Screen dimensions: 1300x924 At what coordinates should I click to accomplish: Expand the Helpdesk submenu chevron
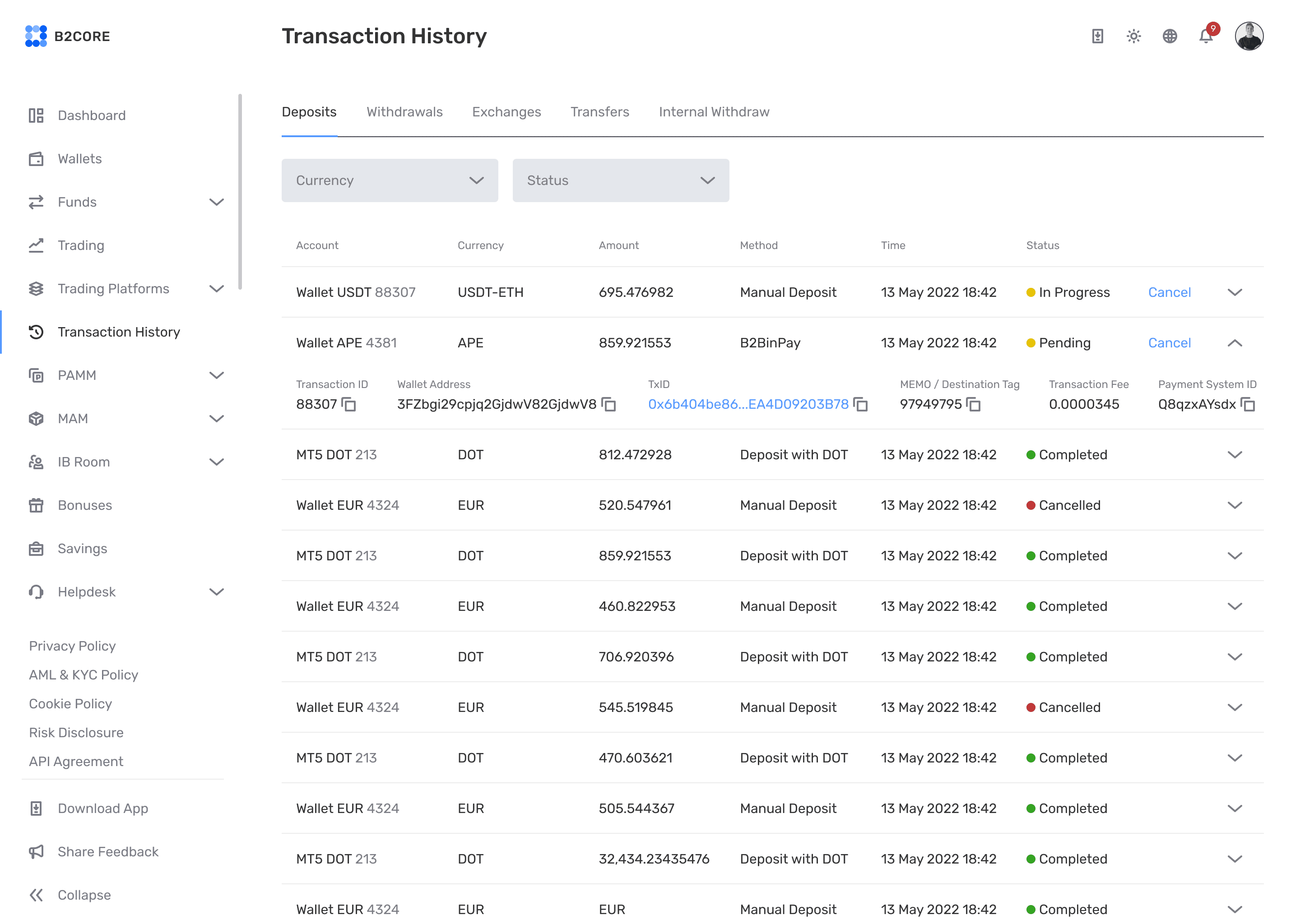click(x=216, y=592)
